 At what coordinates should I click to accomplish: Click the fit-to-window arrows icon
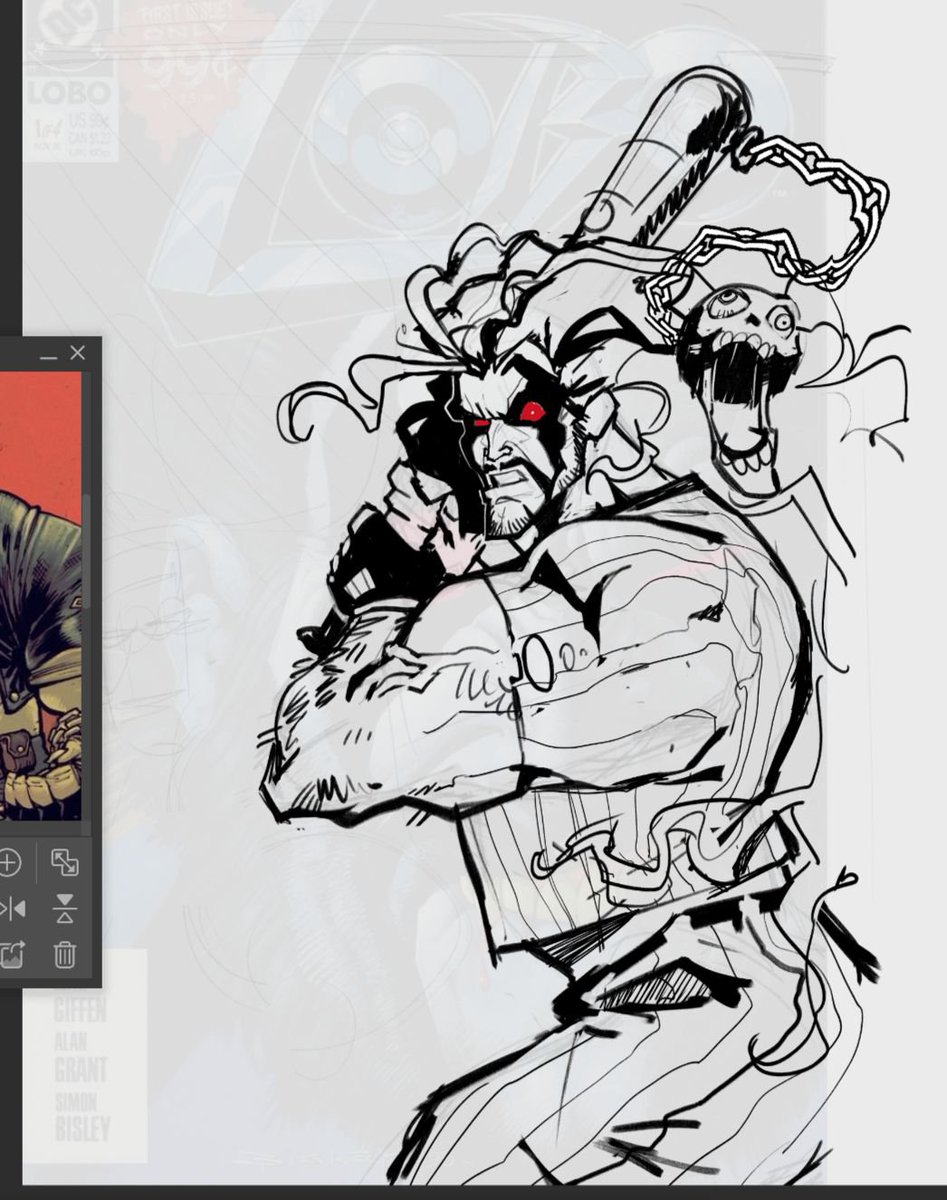tap(65, 863)
